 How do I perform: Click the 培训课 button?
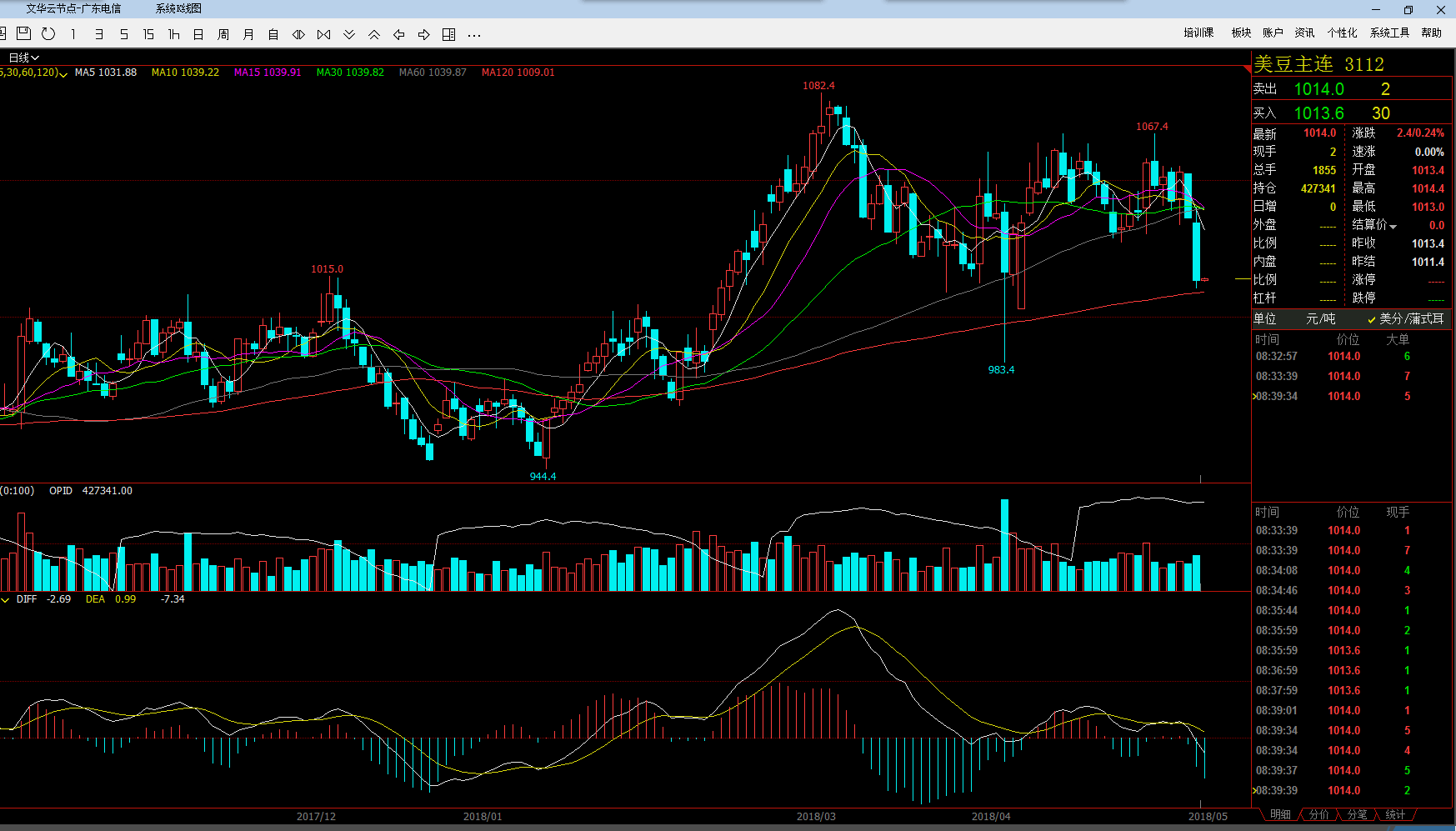(1198, 33)
